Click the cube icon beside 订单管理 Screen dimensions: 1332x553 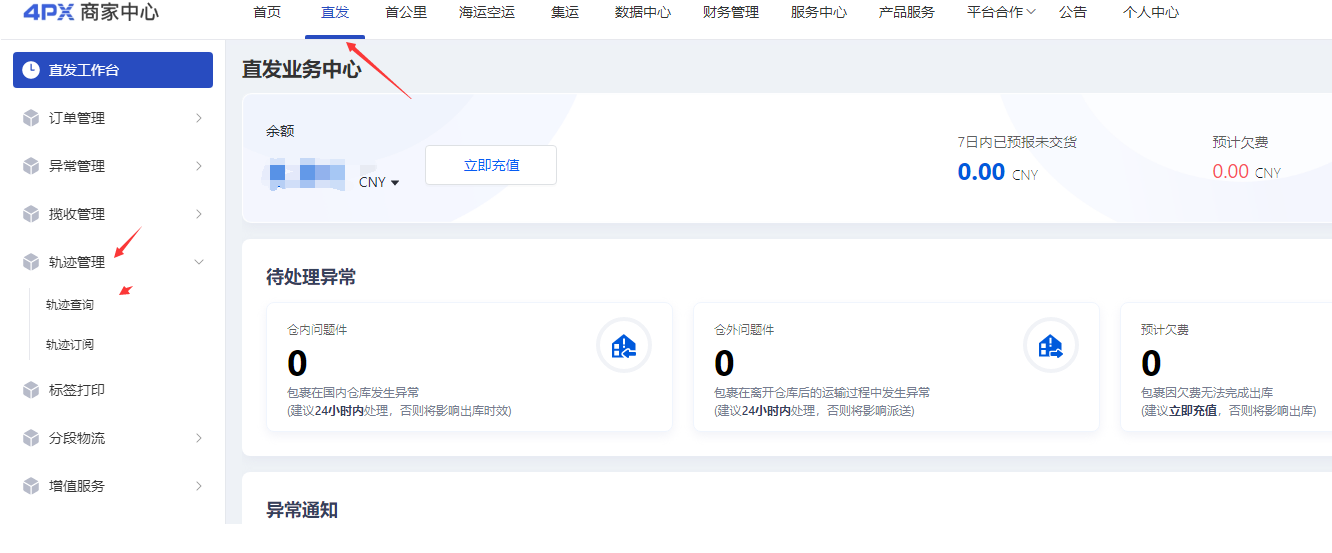tap(31, 118)
